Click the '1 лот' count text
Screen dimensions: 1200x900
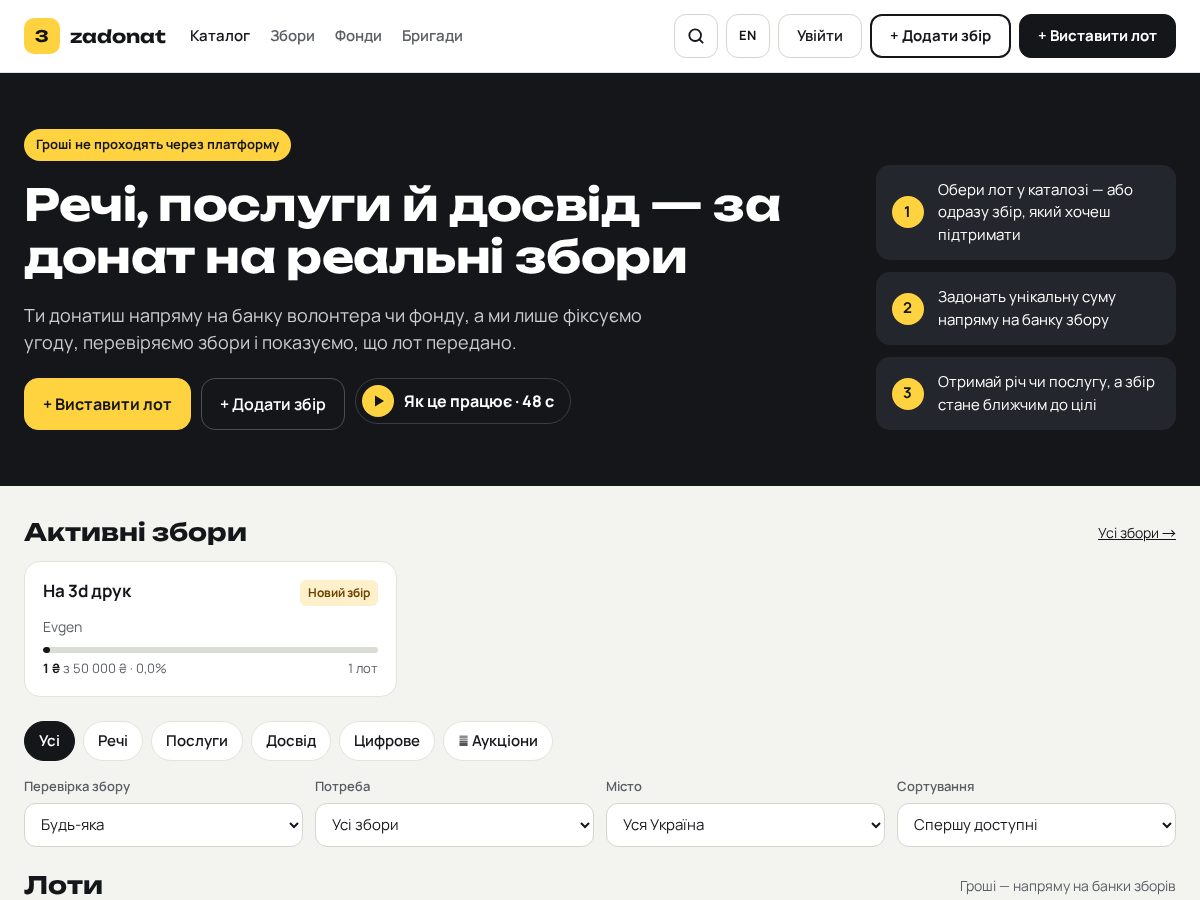click(x=363, y=668)
